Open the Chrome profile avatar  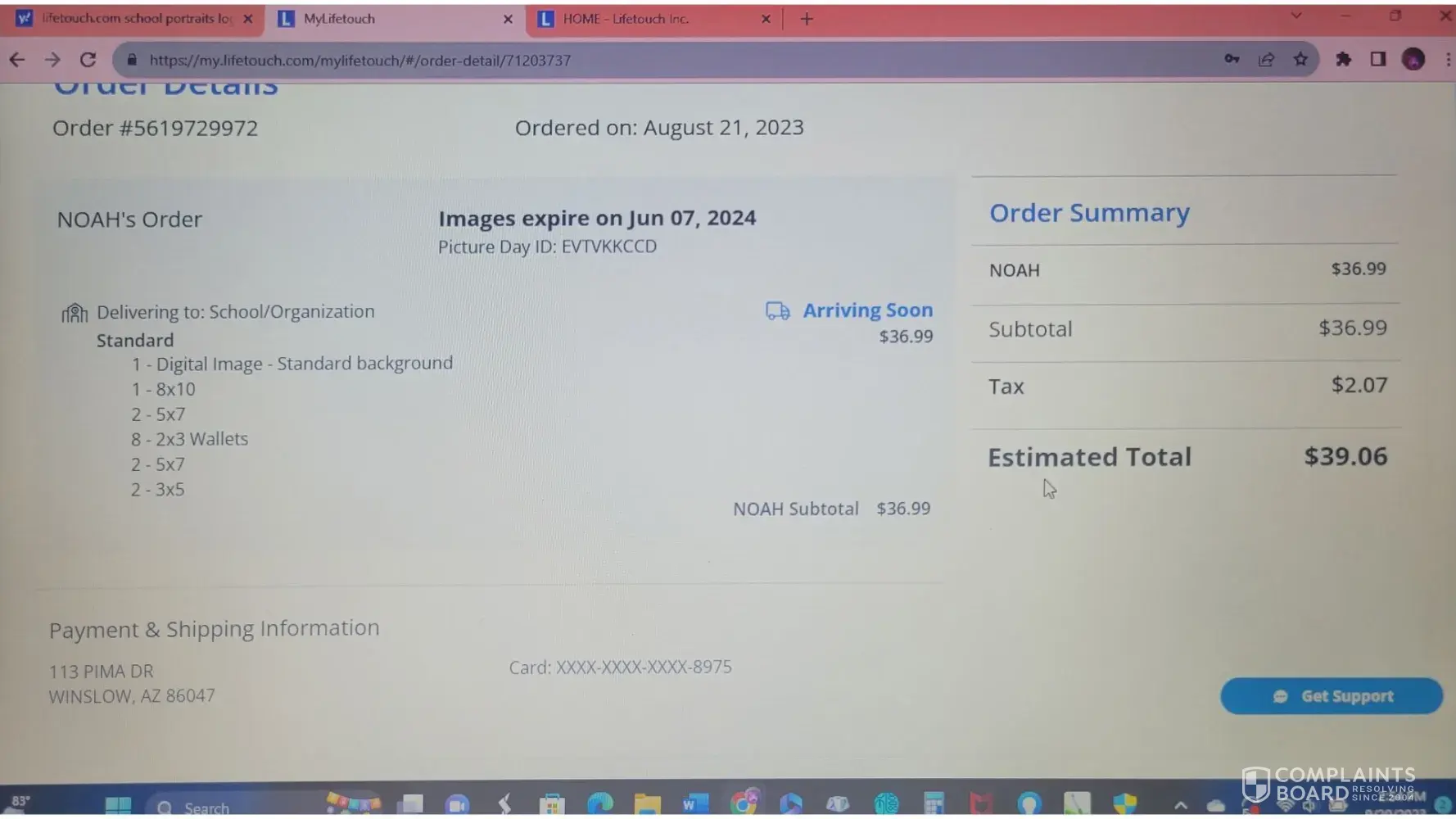coord(1413,59)
